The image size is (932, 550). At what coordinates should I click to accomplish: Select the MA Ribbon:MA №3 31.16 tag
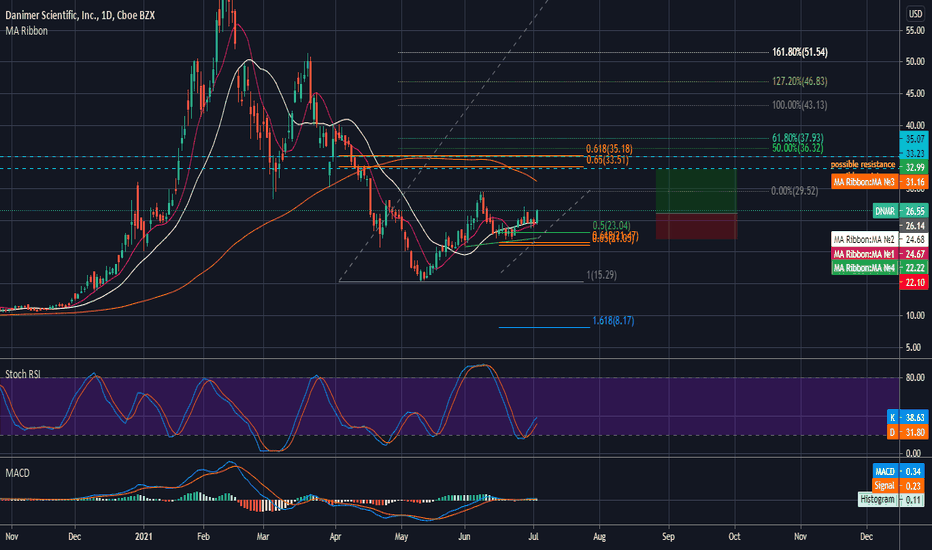(879, 182)
